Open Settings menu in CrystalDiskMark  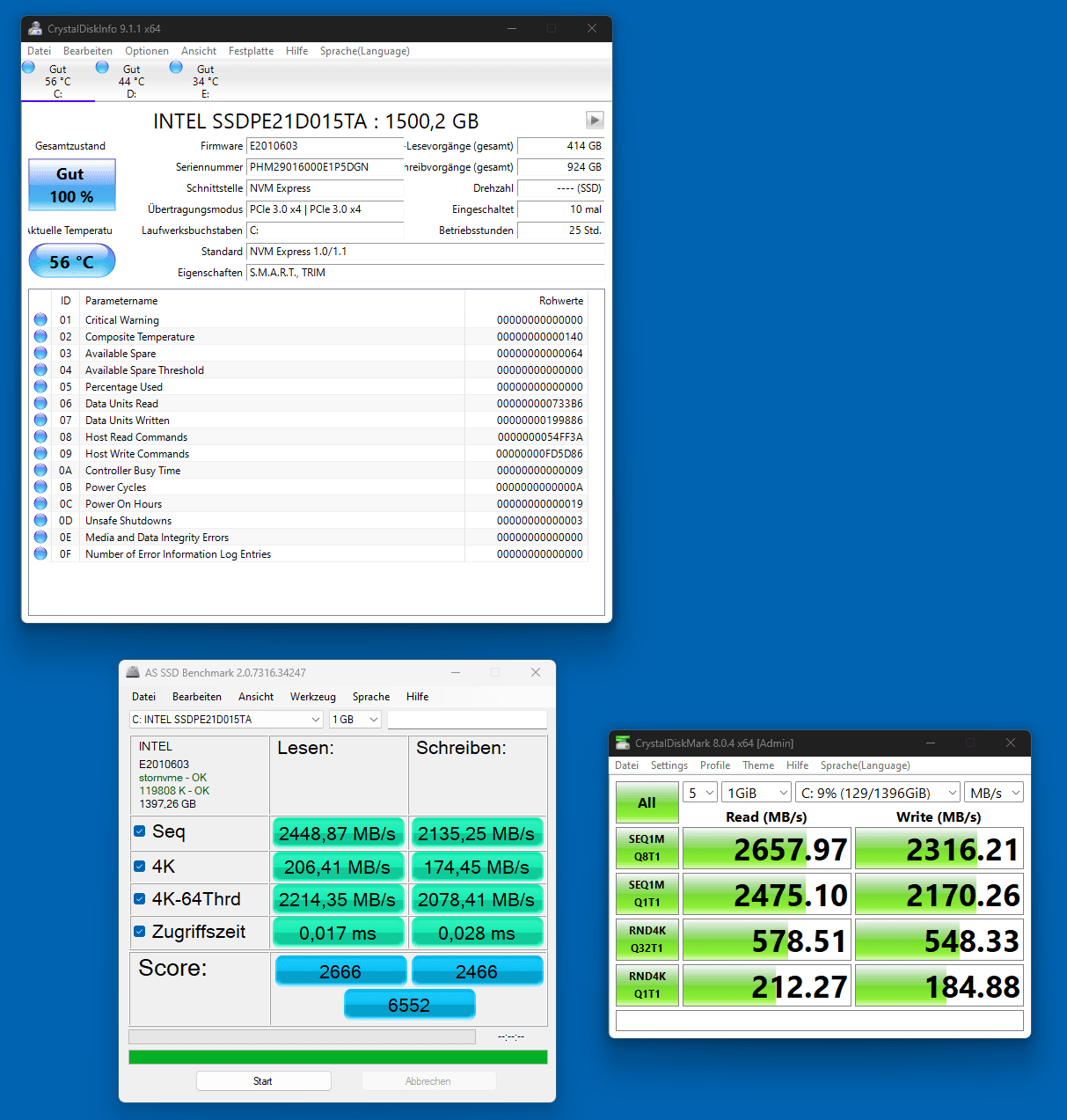669,765
